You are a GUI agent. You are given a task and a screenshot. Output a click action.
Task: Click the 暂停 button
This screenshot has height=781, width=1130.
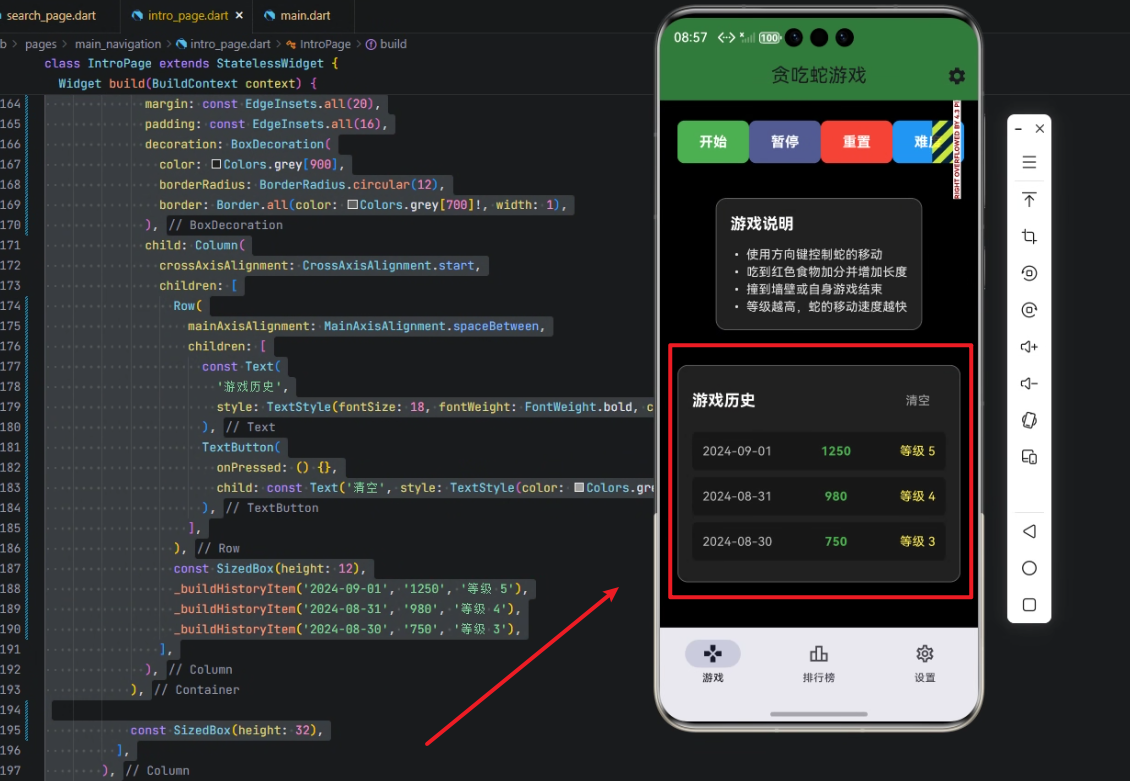(x=784, y=142)
